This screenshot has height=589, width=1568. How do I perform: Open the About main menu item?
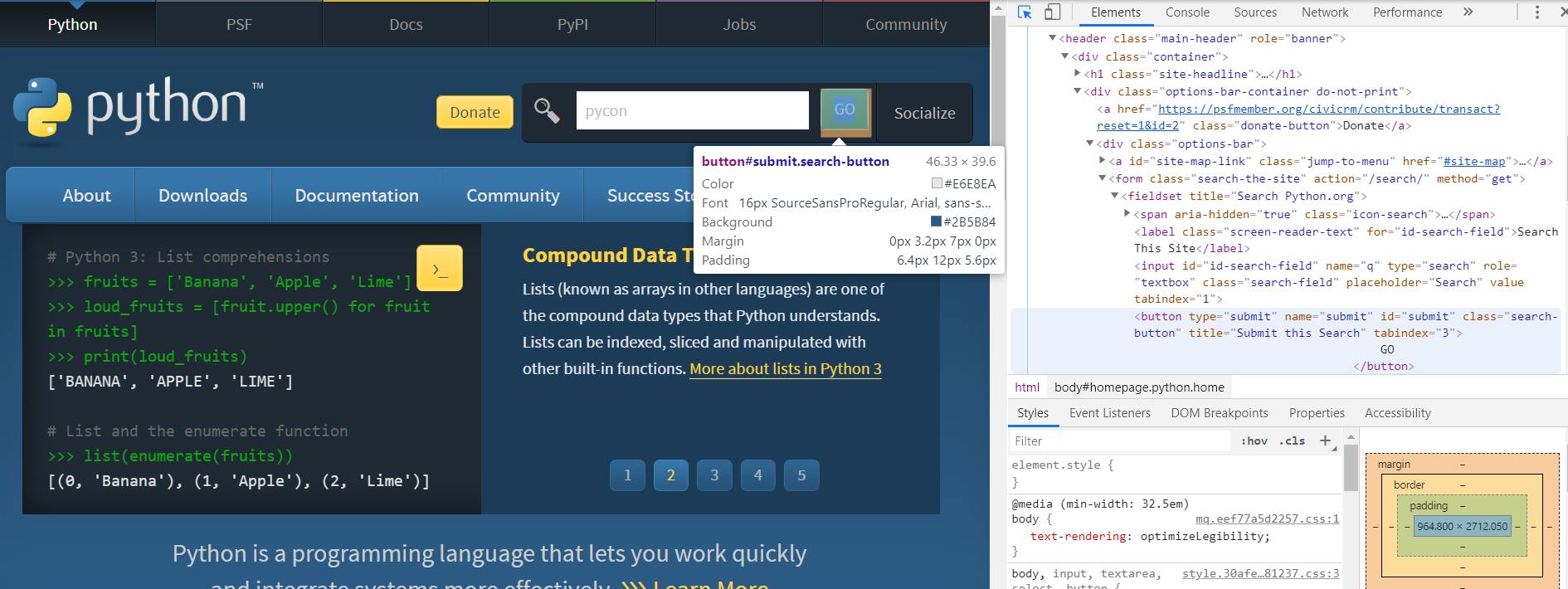click(x=86, y=196)
